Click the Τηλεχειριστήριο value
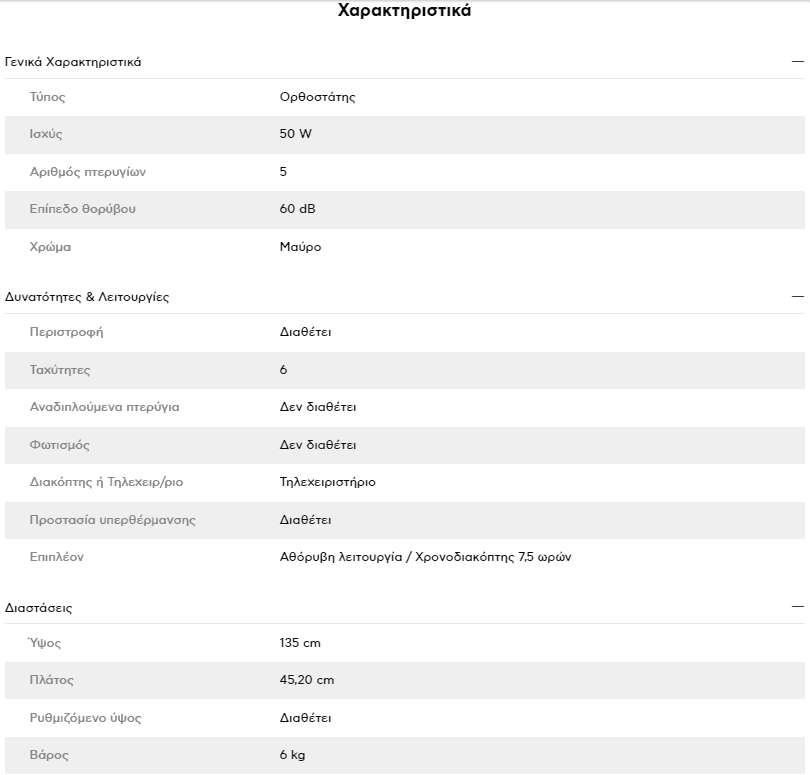 (x=328, y=482)
